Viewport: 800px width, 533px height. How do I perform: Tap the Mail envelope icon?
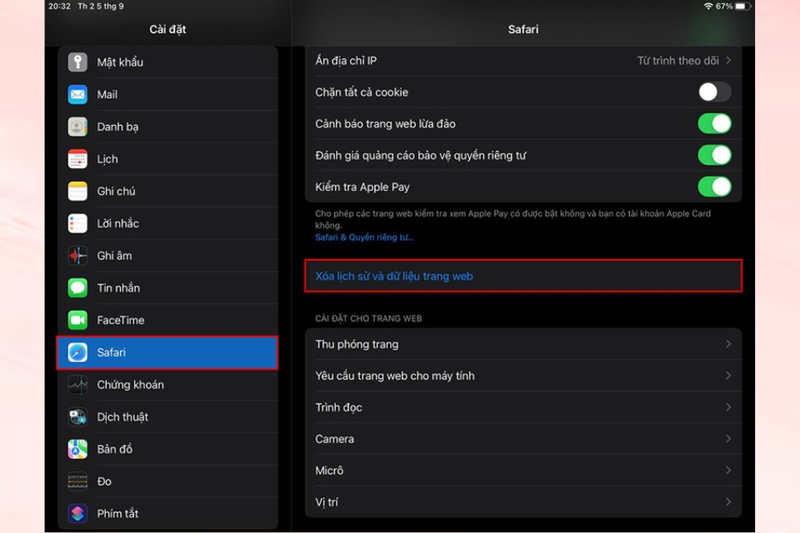78,94
